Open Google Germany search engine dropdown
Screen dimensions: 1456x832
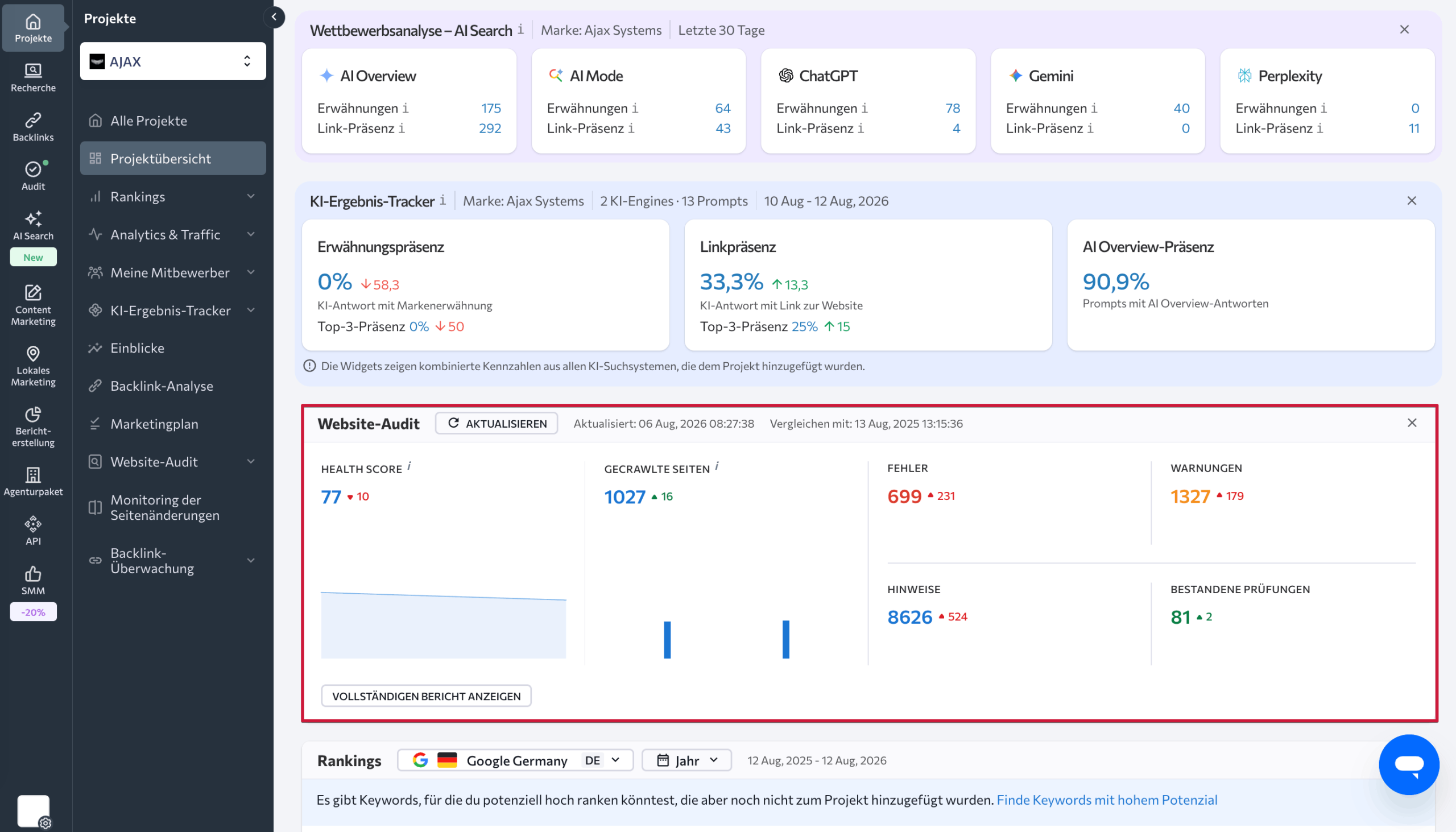(515, 760)
